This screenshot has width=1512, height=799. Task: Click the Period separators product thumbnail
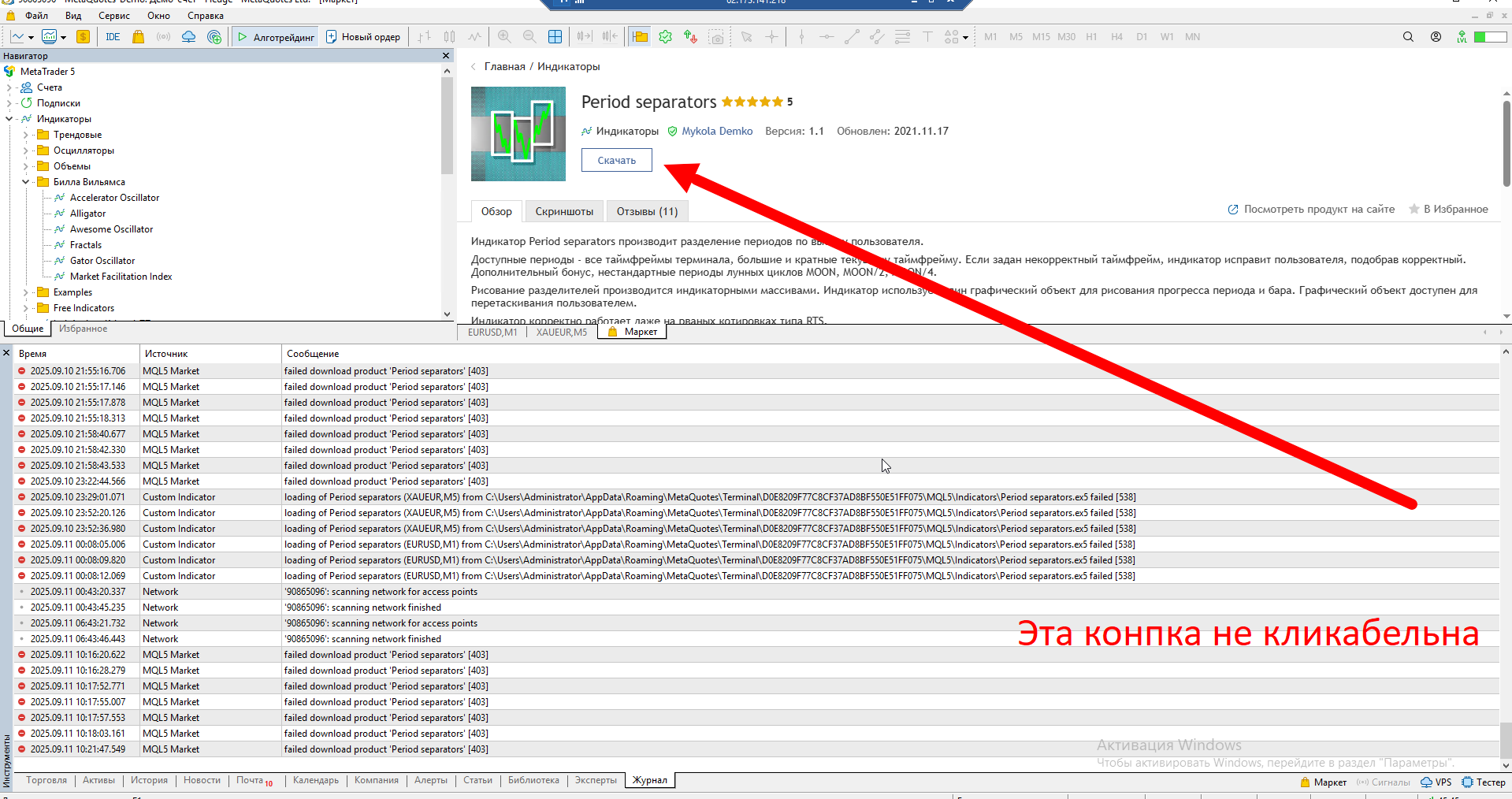pos(518,134)
